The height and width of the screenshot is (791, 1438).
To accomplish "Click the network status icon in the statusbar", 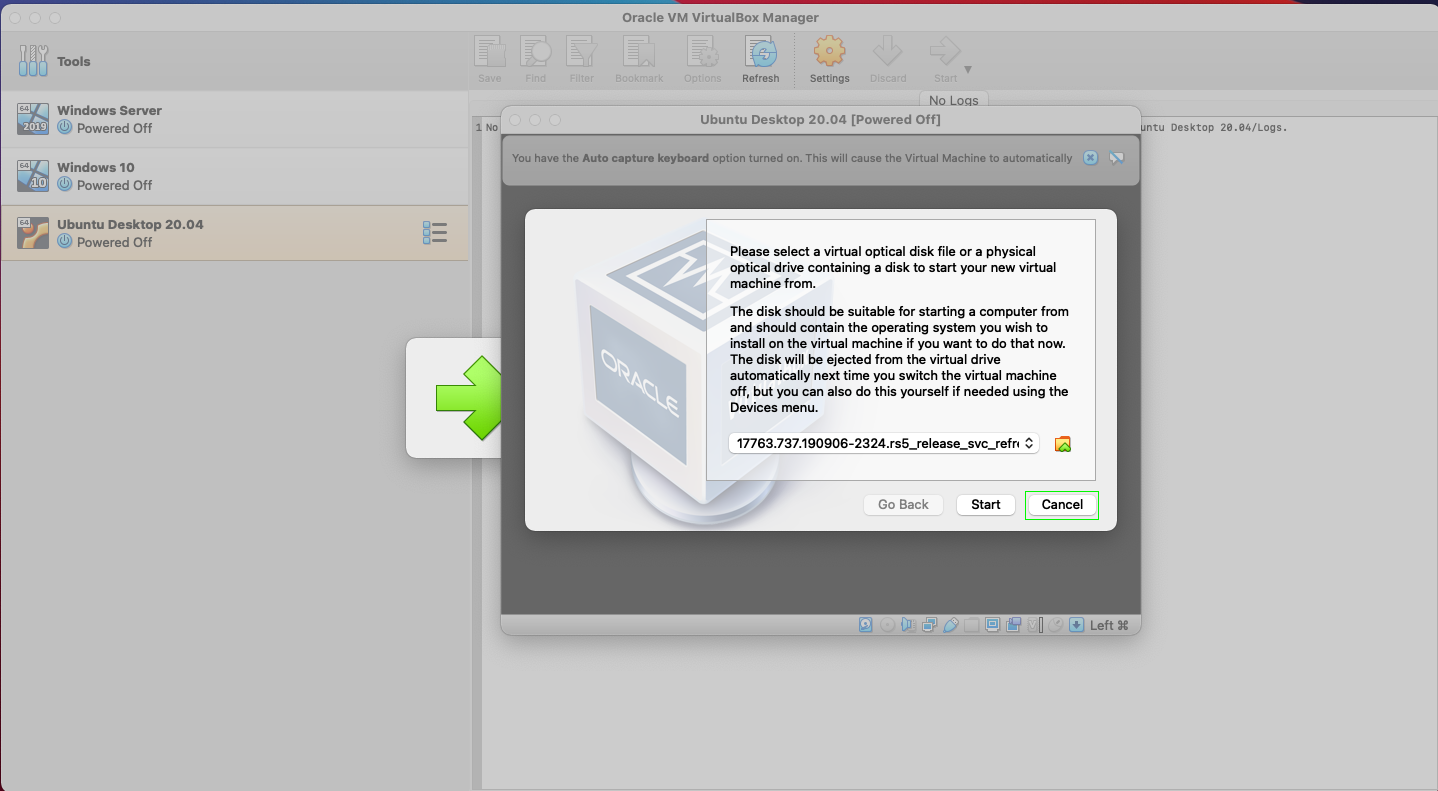I will tap(928, 624).
